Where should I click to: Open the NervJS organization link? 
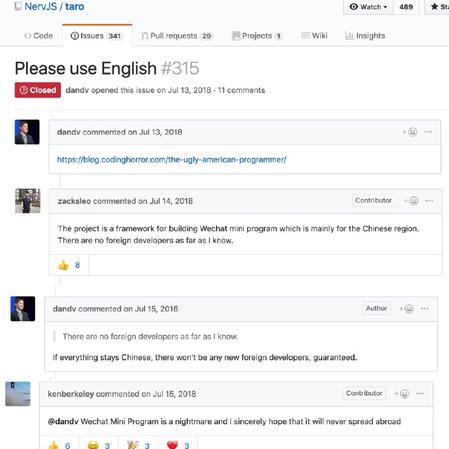tap(41, 6)
